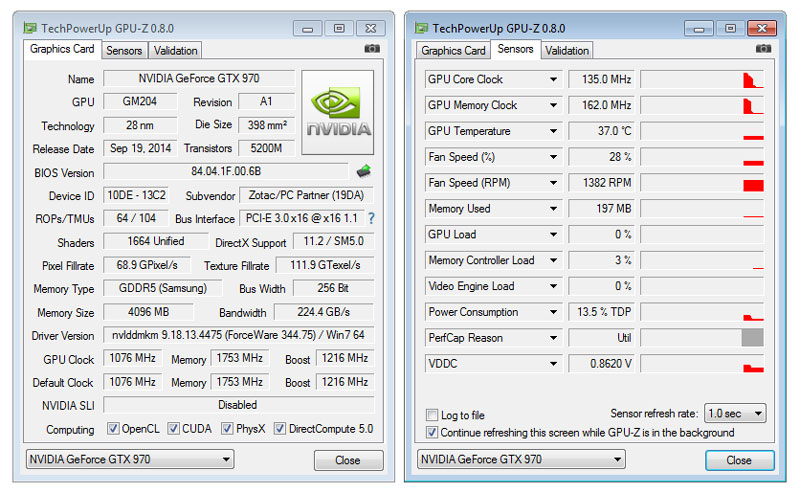Image resolution: width=800 pixels, height=493 pixels.
Task: Click the Texture Fillrate value 111.9 GTexel/s
Action: click(325, 265)
